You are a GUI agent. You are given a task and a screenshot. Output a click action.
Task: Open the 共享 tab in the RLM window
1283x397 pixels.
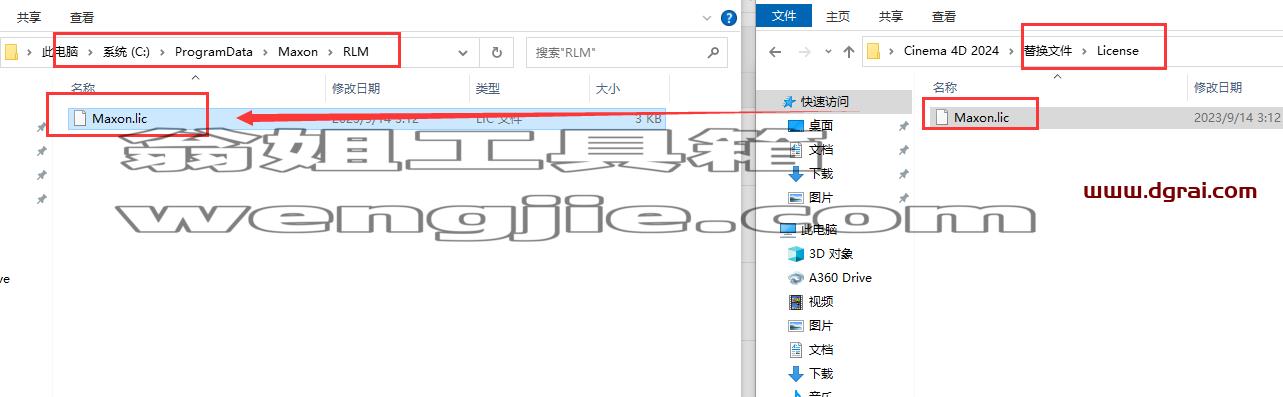(29, 17)
